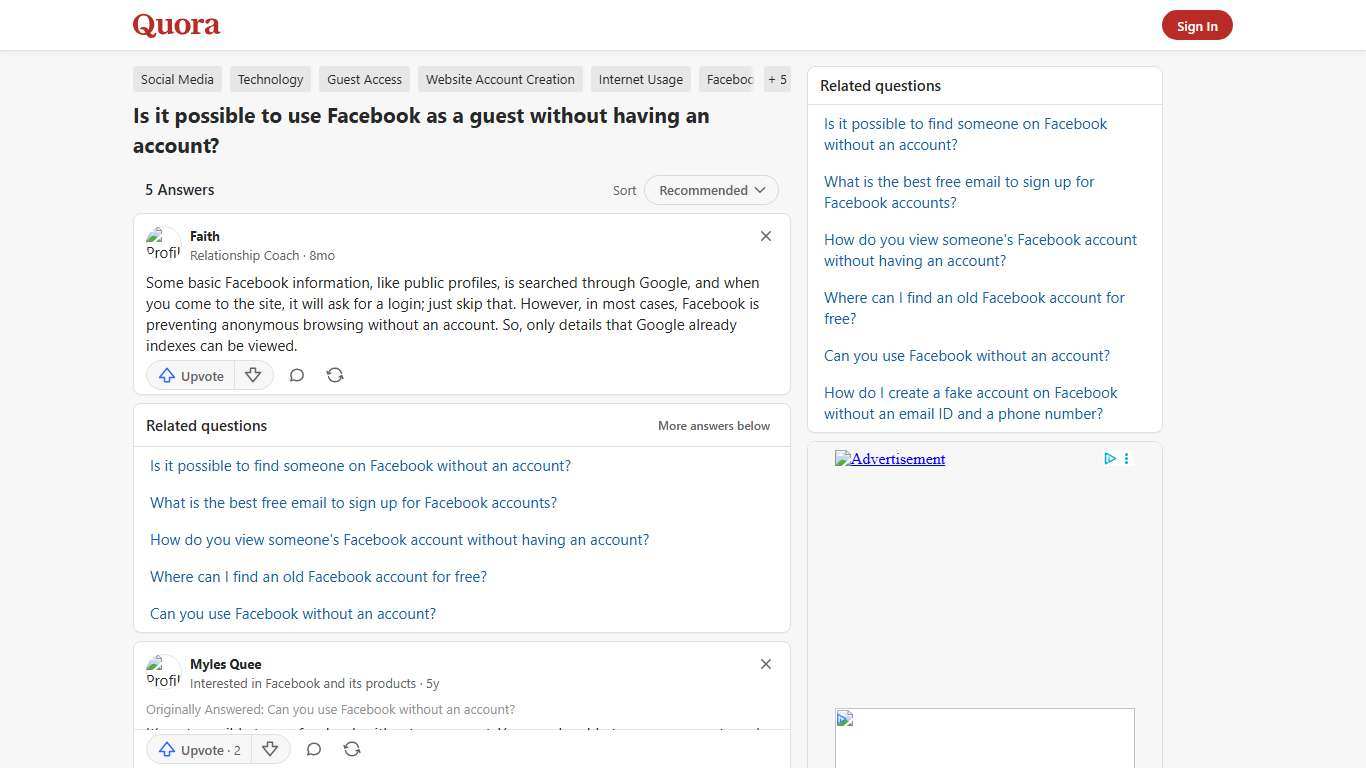Viewport: 1366px width, 768px height.
Task: Open the Recommended sort dropdown
Action: [711, 190]
